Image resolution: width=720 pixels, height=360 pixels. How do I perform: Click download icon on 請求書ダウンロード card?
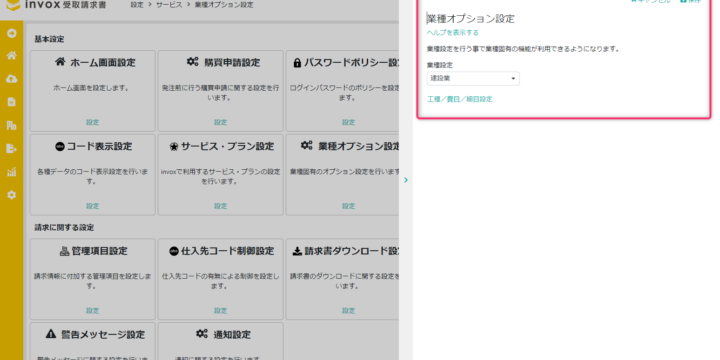pyautogui.click(x=297, y=251)
